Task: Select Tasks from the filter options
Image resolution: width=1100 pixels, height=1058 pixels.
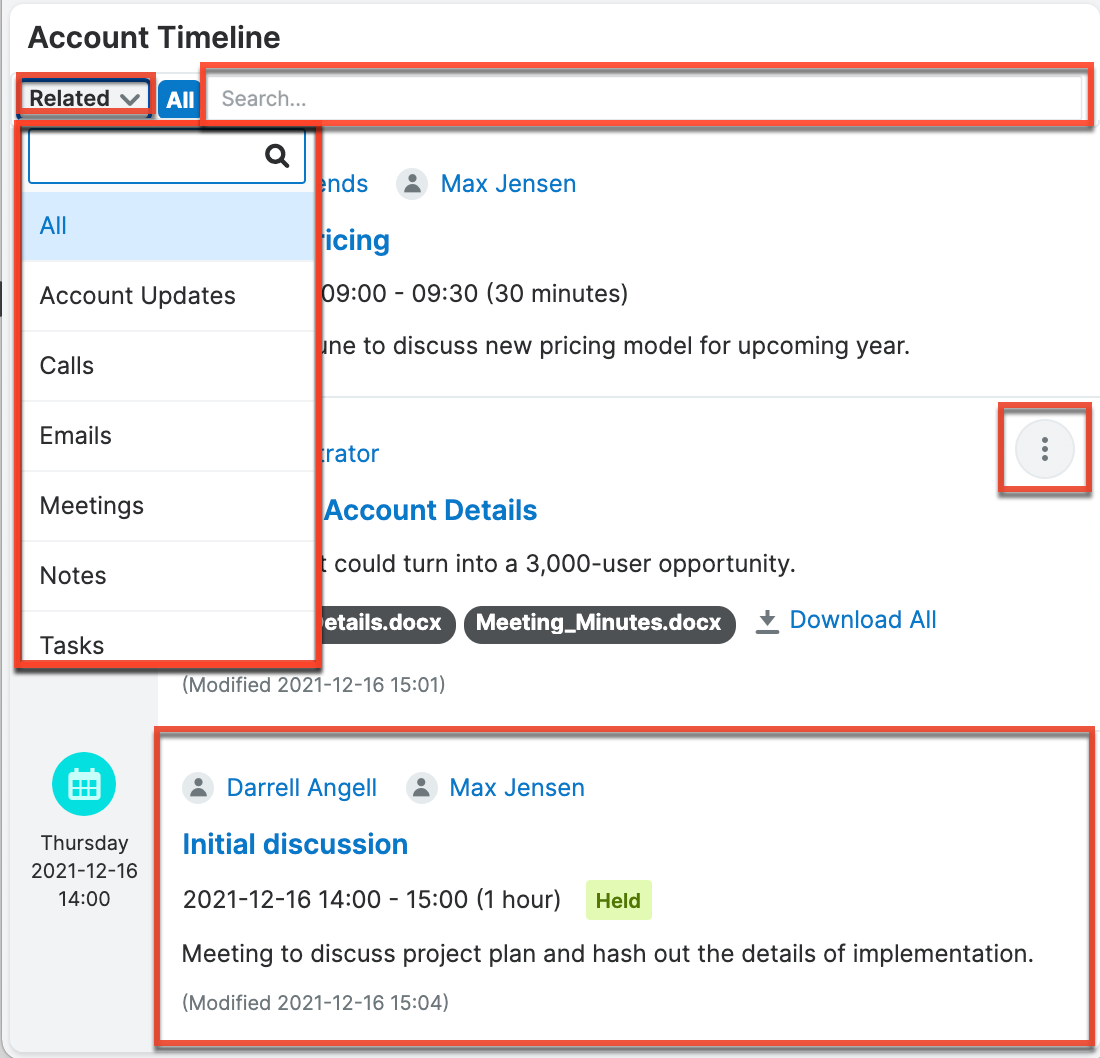Action: click(x=71, y=645)
